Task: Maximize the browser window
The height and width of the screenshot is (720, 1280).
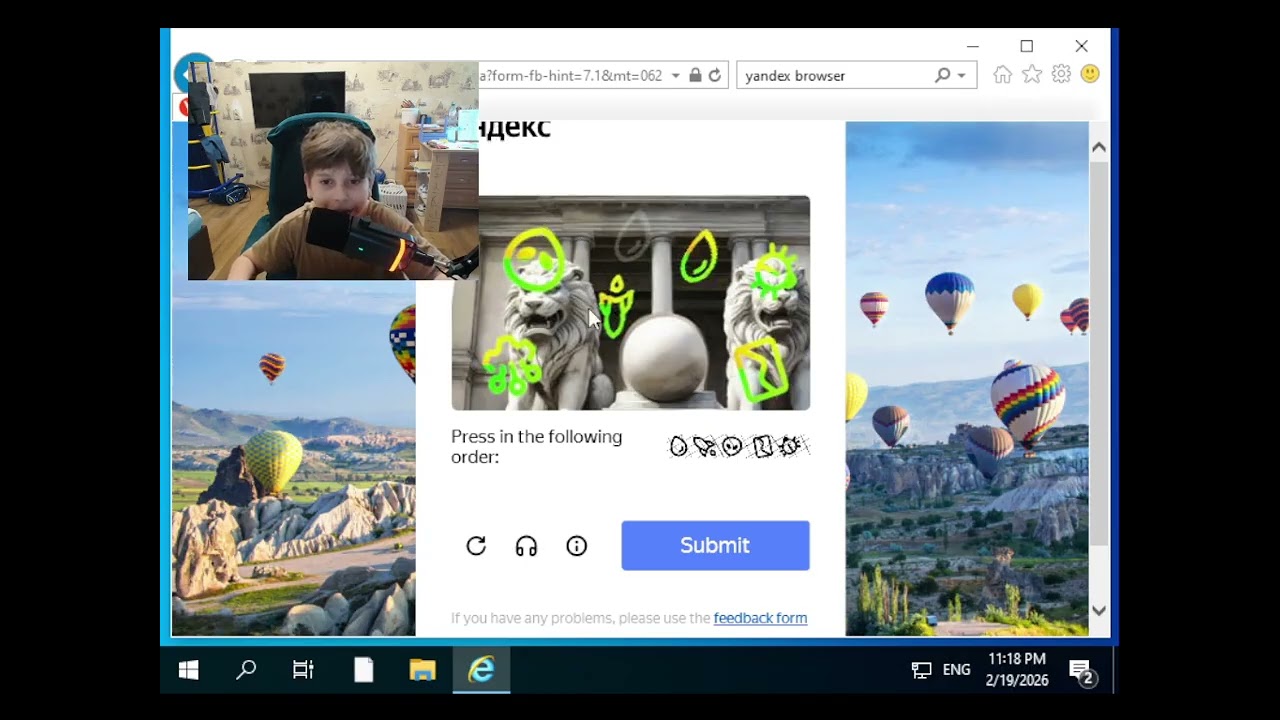Action: coord(1026,46)
